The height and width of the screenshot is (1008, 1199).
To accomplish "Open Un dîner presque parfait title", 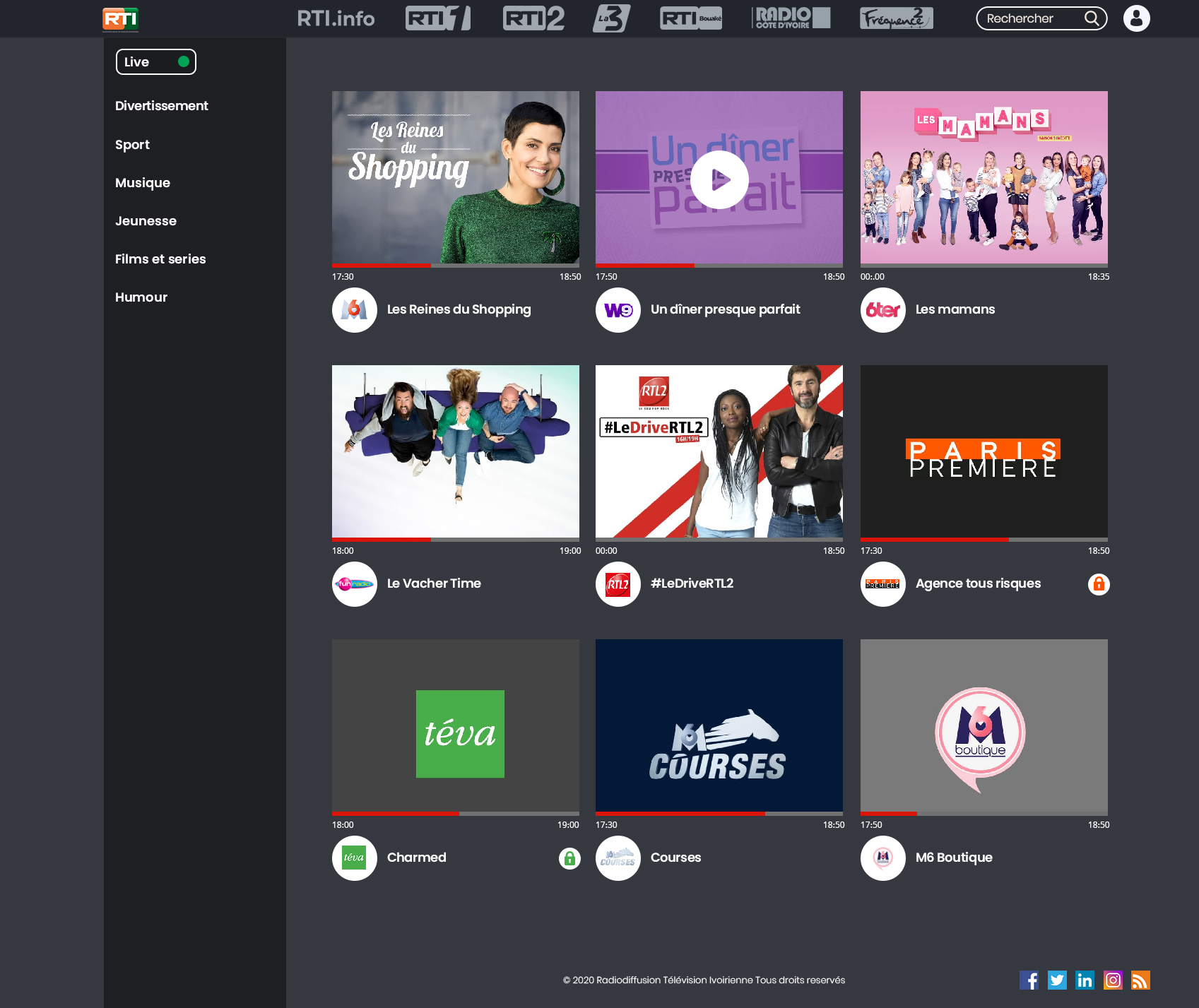I will (x=726, y=309).
